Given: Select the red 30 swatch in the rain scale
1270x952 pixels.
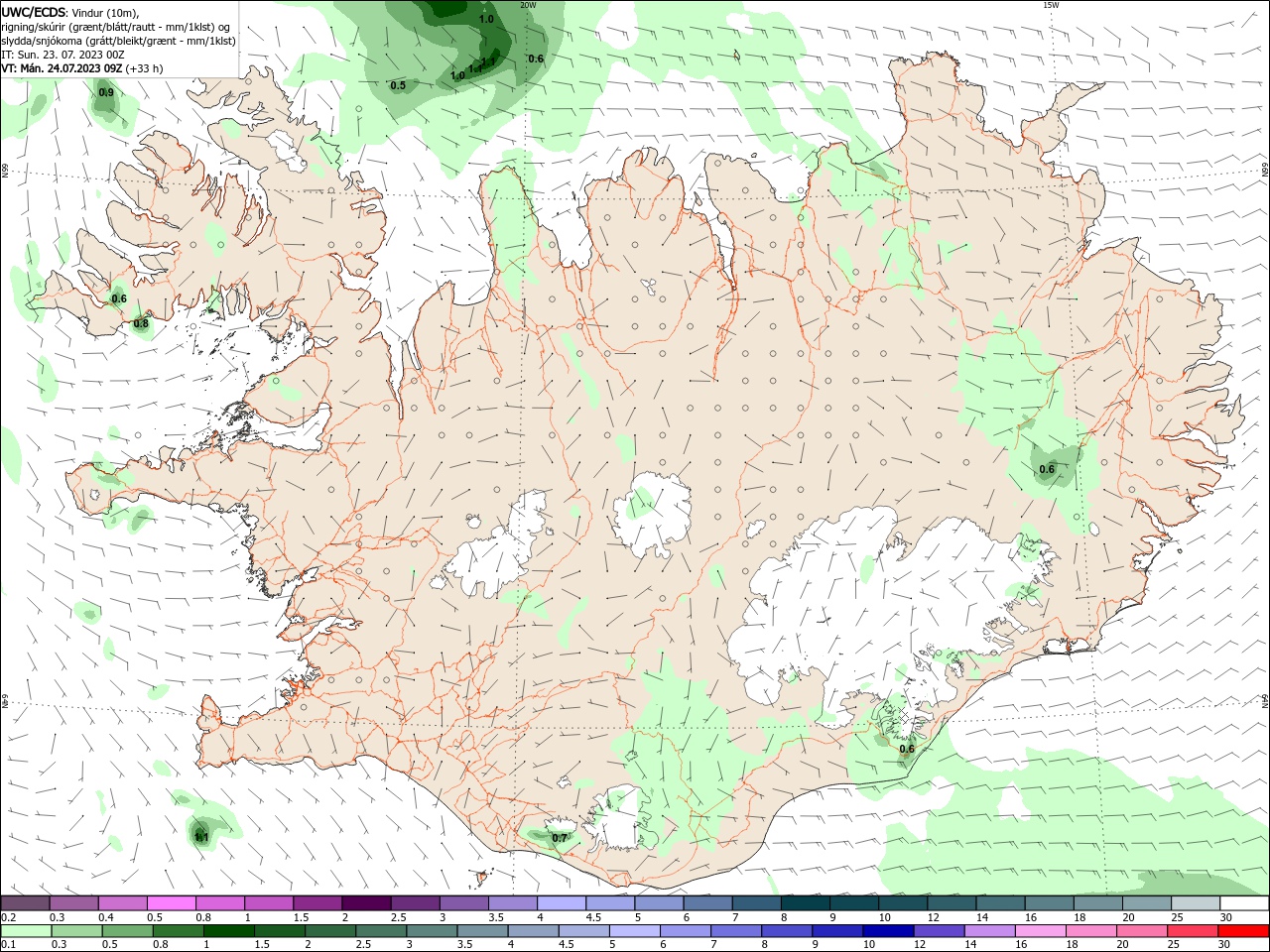Looking at the screenshot, I should tap(1244, 931).
